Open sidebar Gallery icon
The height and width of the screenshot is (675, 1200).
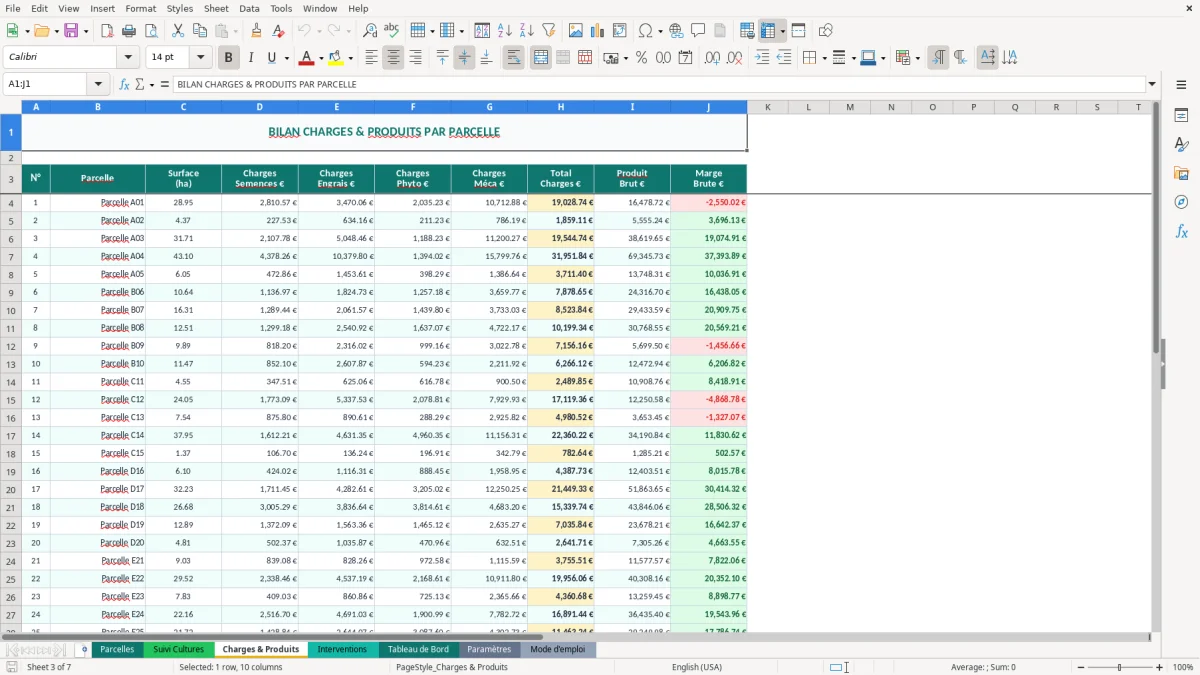click(x=1181, y=173)
